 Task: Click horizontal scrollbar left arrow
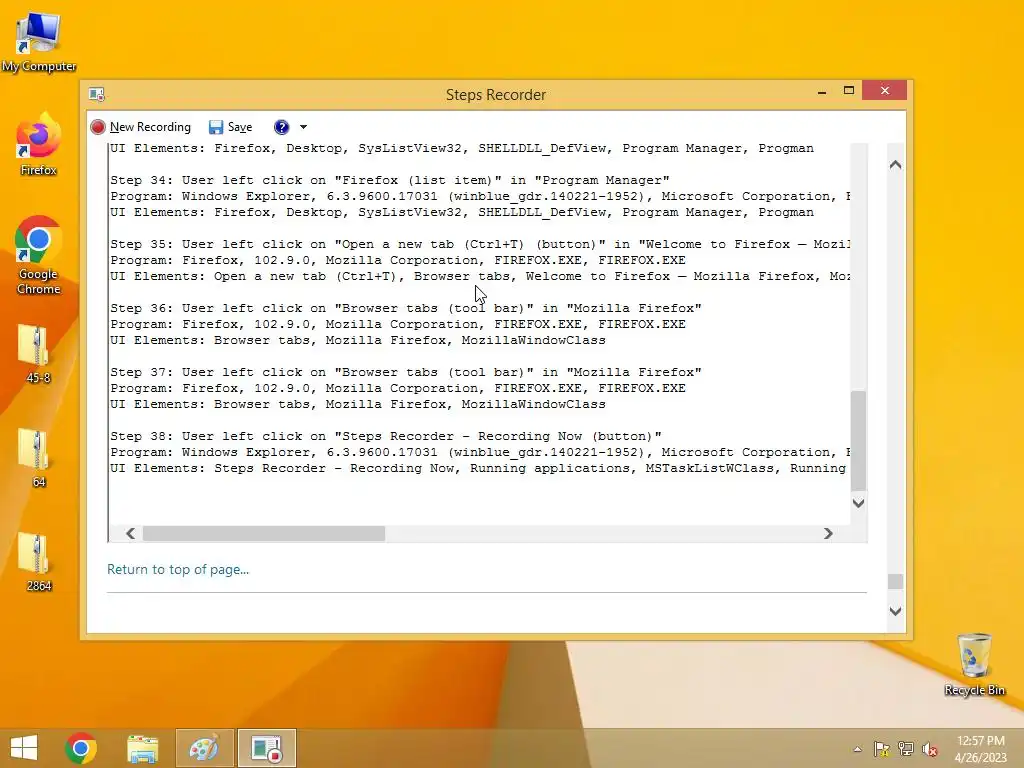coord(131,534)
